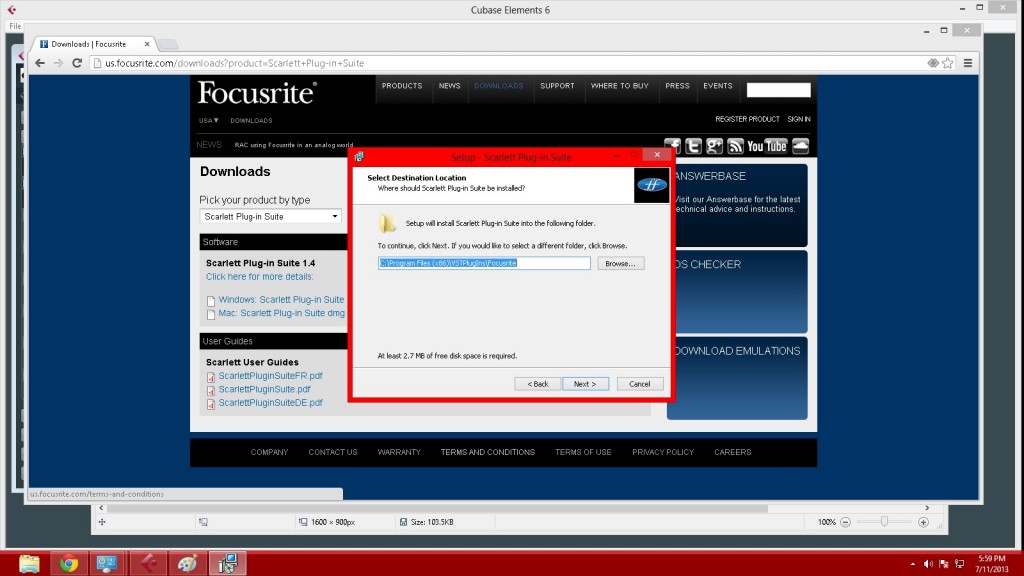
Task: Click the eye-shaped icon in the address bar
Action: tap(933, 63)
